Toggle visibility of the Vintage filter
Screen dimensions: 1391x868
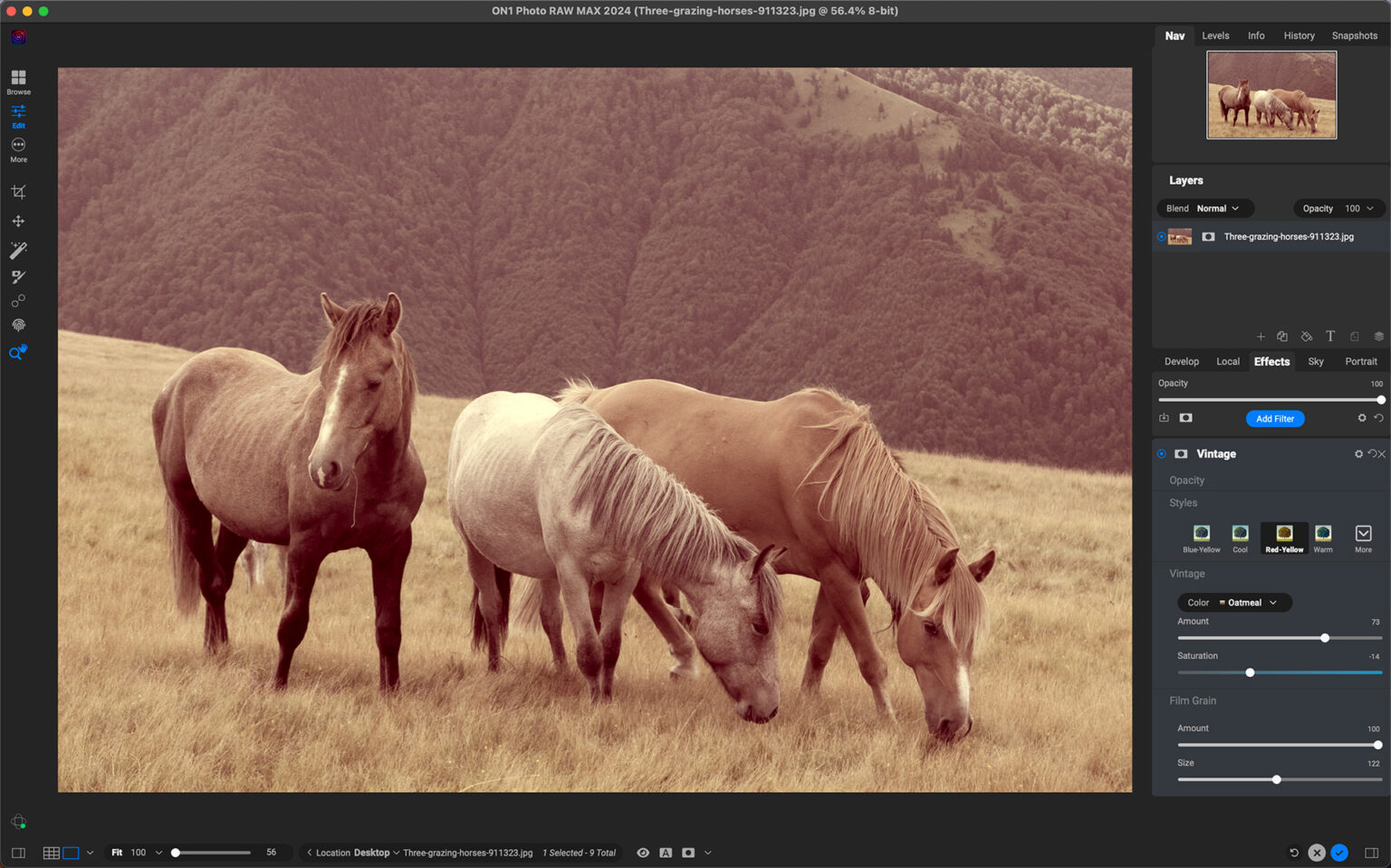tap(1161, 453)
